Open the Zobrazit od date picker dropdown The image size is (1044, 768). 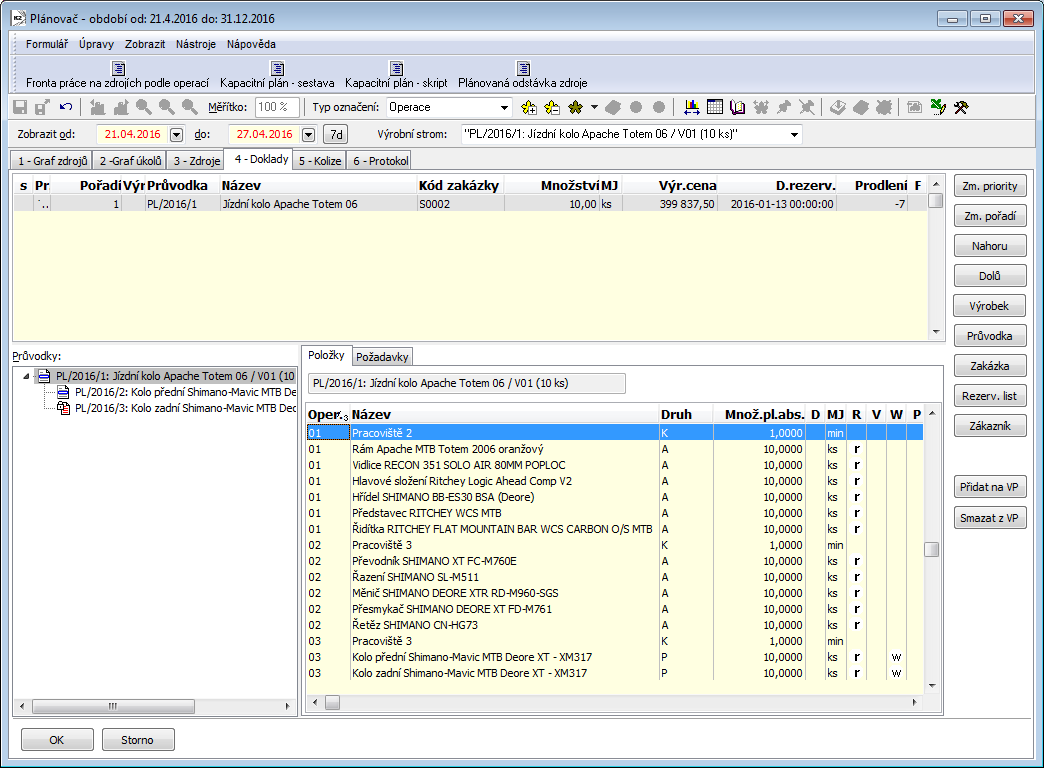point(177,134)
